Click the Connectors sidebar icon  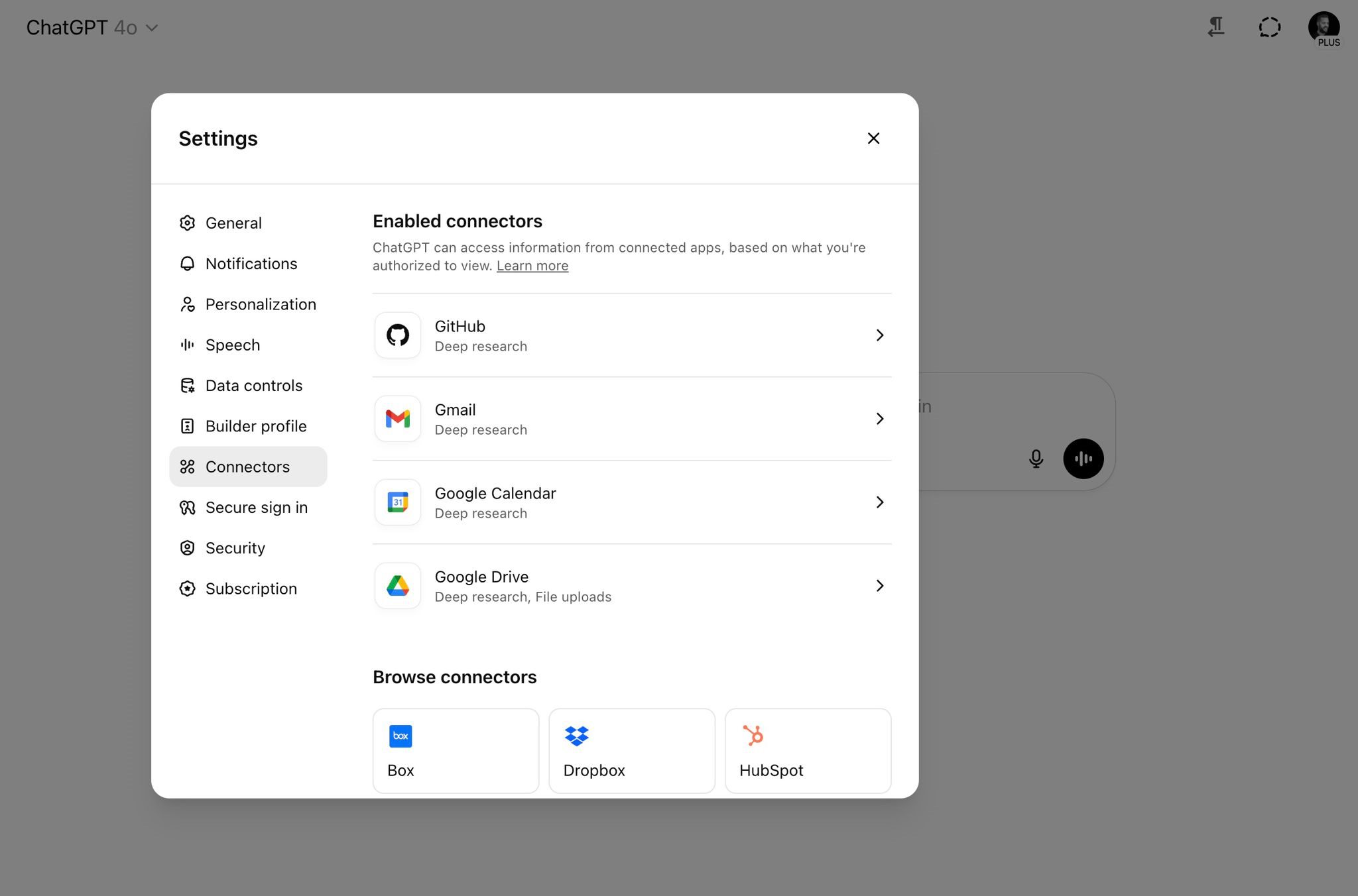[188, 467]
